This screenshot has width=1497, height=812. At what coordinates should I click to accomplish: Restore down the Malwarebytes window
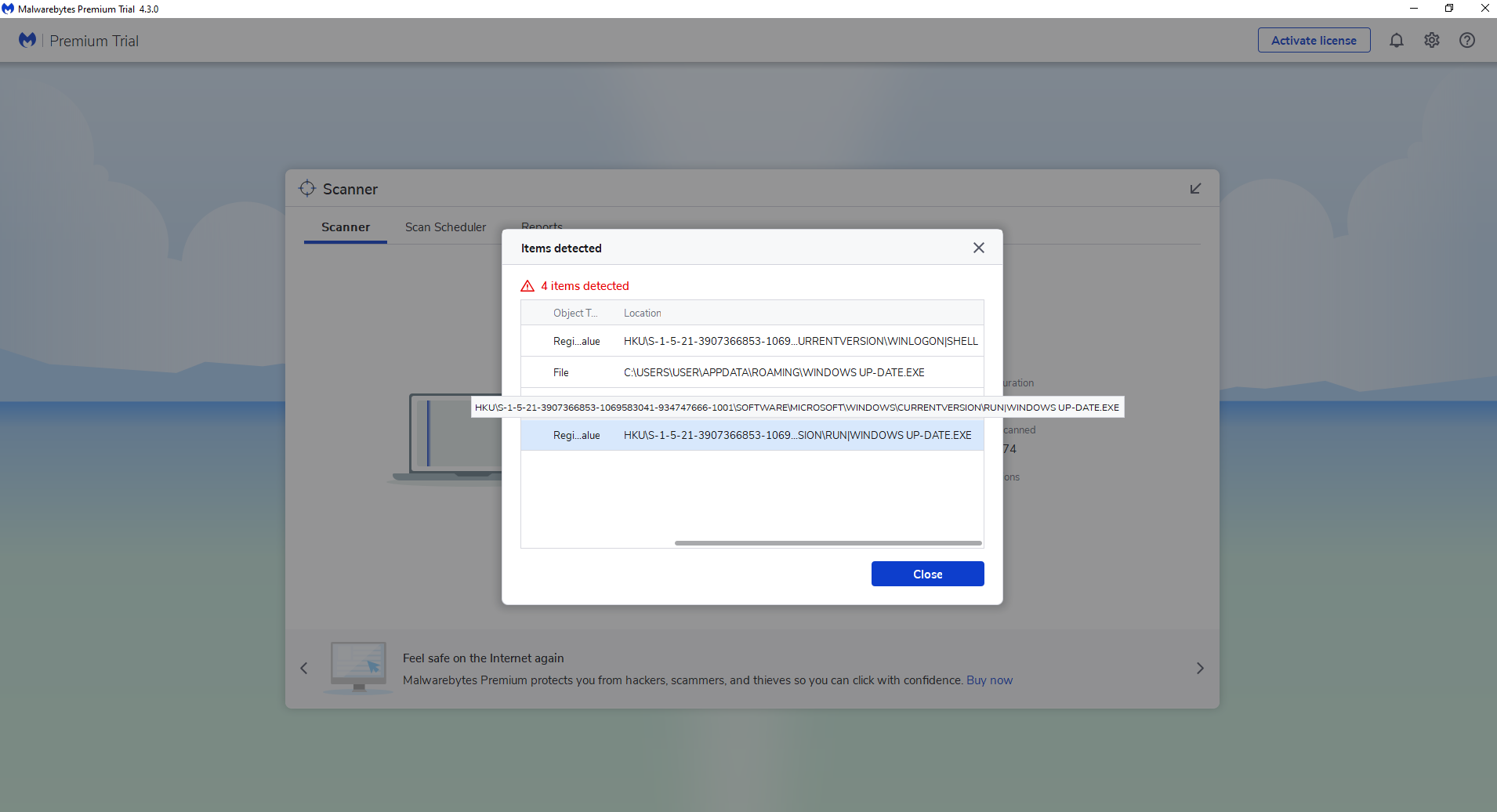coord(1449,9)
